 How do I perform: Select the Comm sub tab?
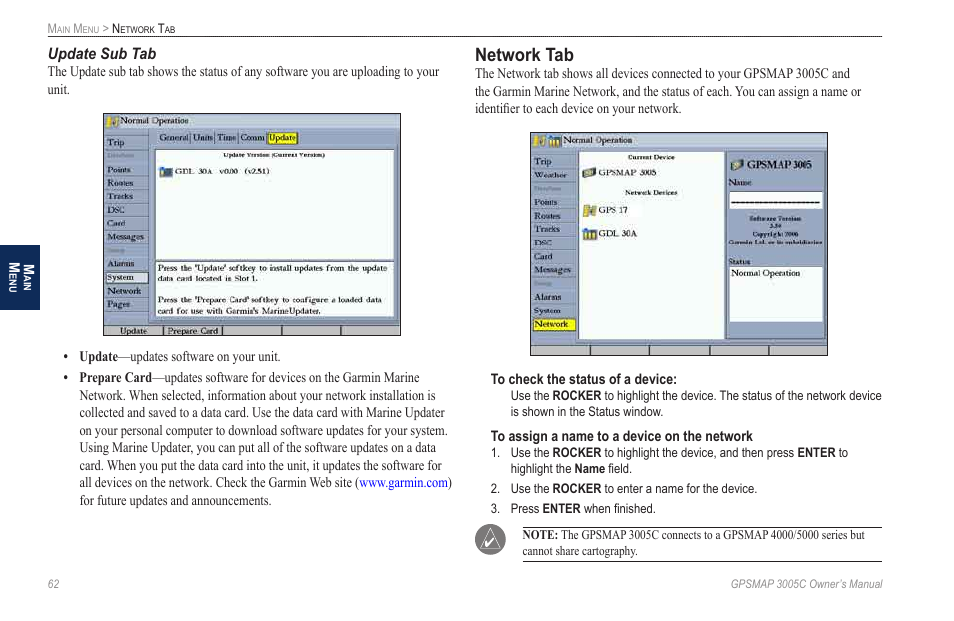(x=252, y=138)
